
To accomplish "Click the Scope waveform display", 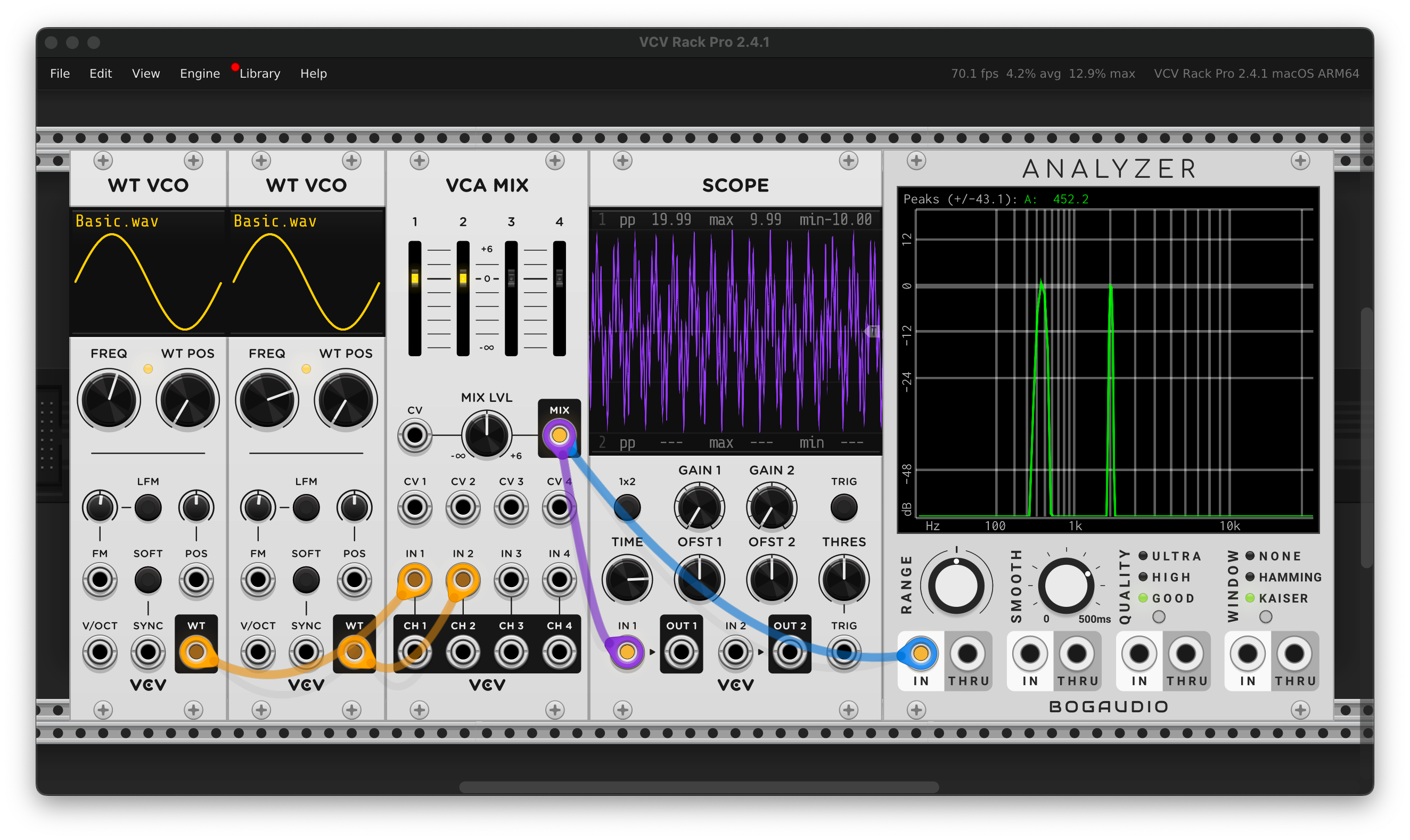I will (735, 331).
